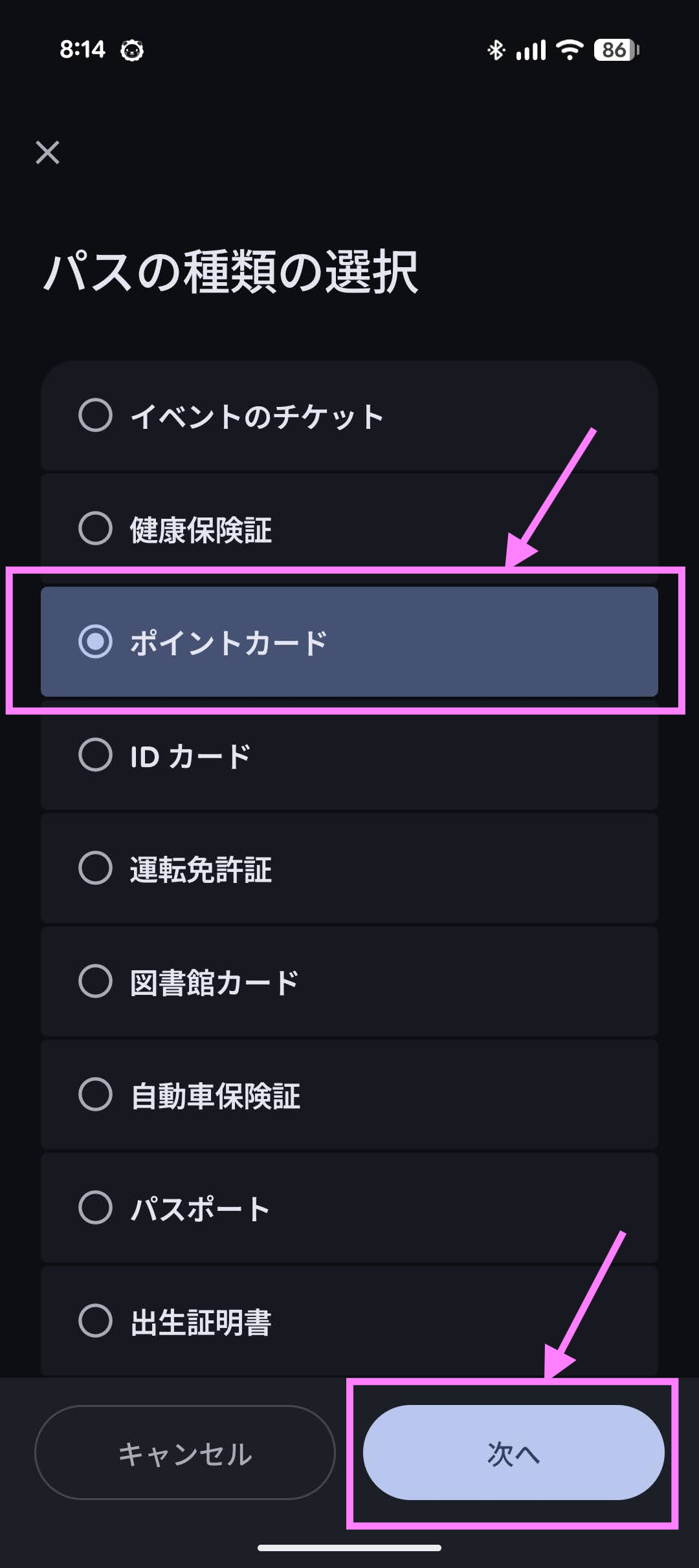This screenshot has width=699, height=1568.
Task: Tap the alarm clock status icon
Action: 131,49
